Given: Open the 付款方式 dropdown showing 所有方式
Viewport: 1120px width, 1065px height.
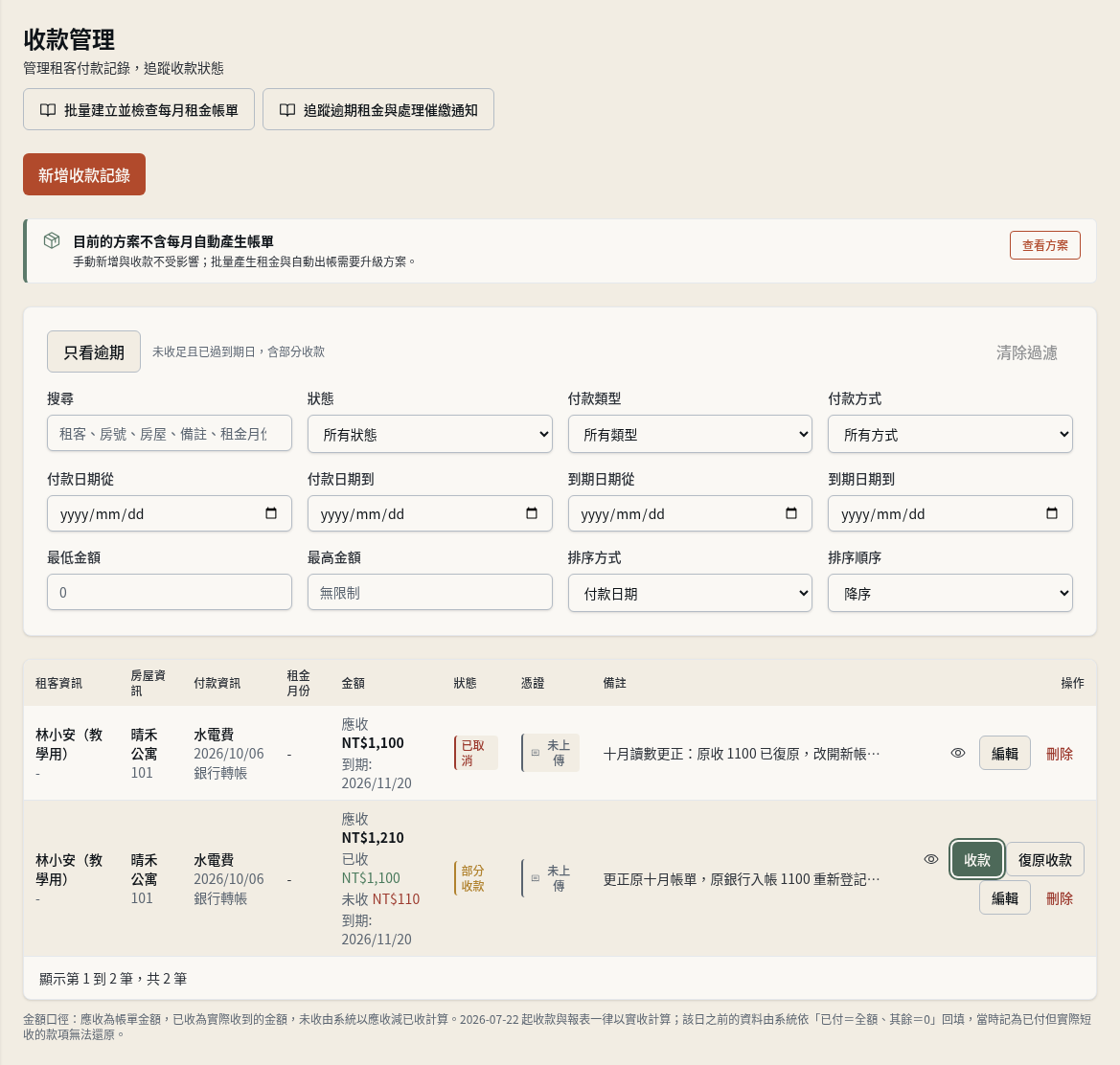Looking at the screenshot, I should point(950,434).
